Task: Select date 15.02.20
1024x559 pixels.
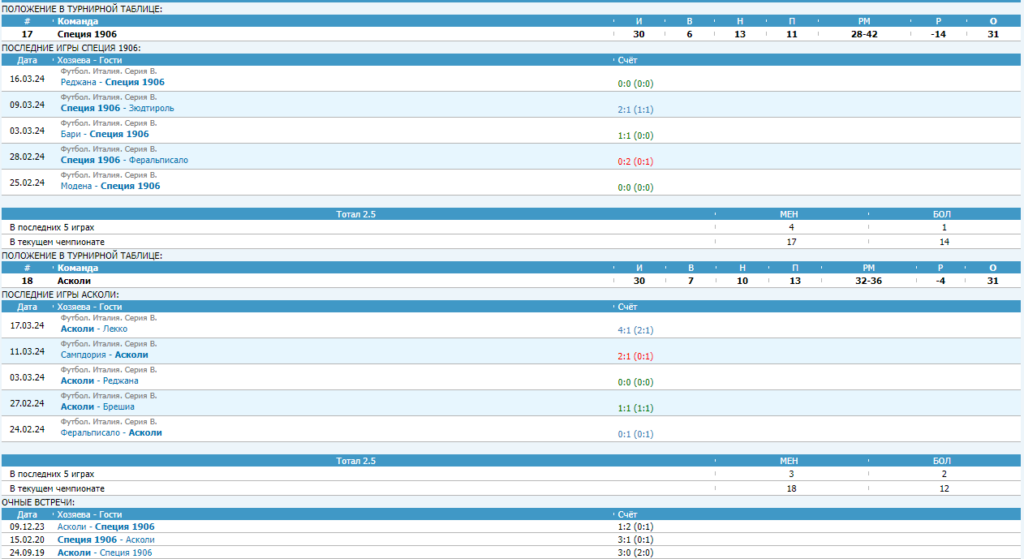Action: (27, 540)
